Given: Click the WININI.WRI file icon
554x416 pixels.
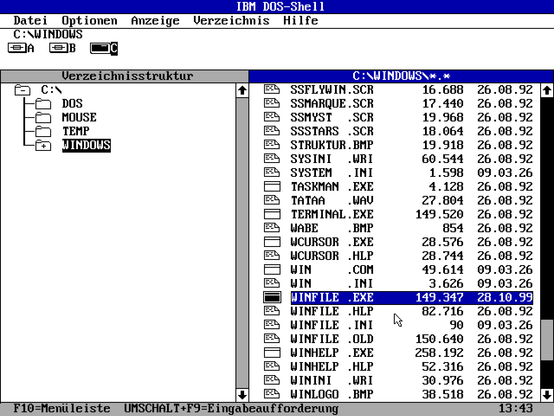Looking at the screenshot, I should 272,380.
